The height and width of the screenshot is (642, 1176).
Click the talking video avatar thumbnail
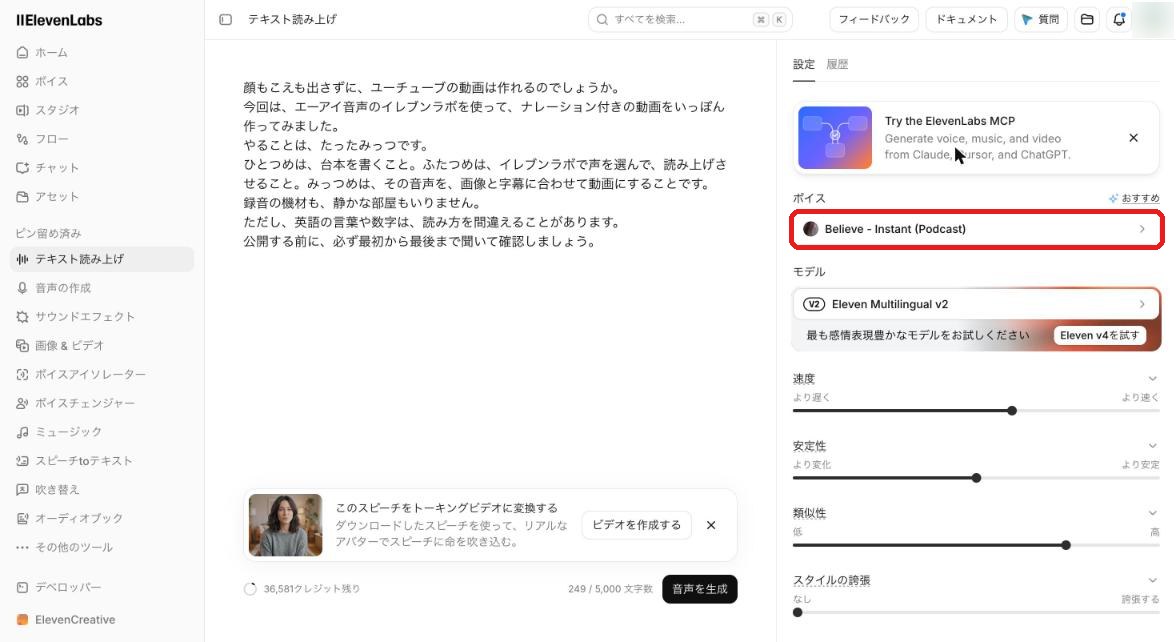tap(285, 525)
